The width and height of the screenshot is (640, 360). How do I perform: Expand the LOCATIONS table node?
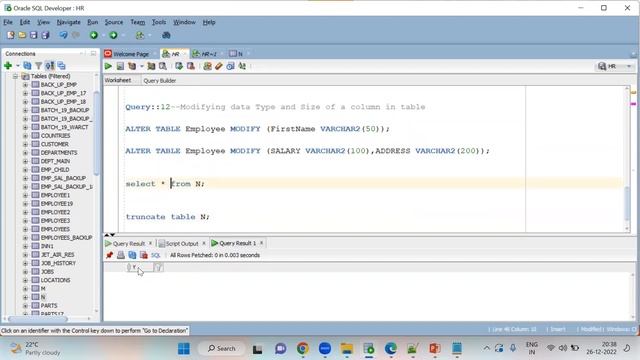pyautogui.click(x=25, y=280)
